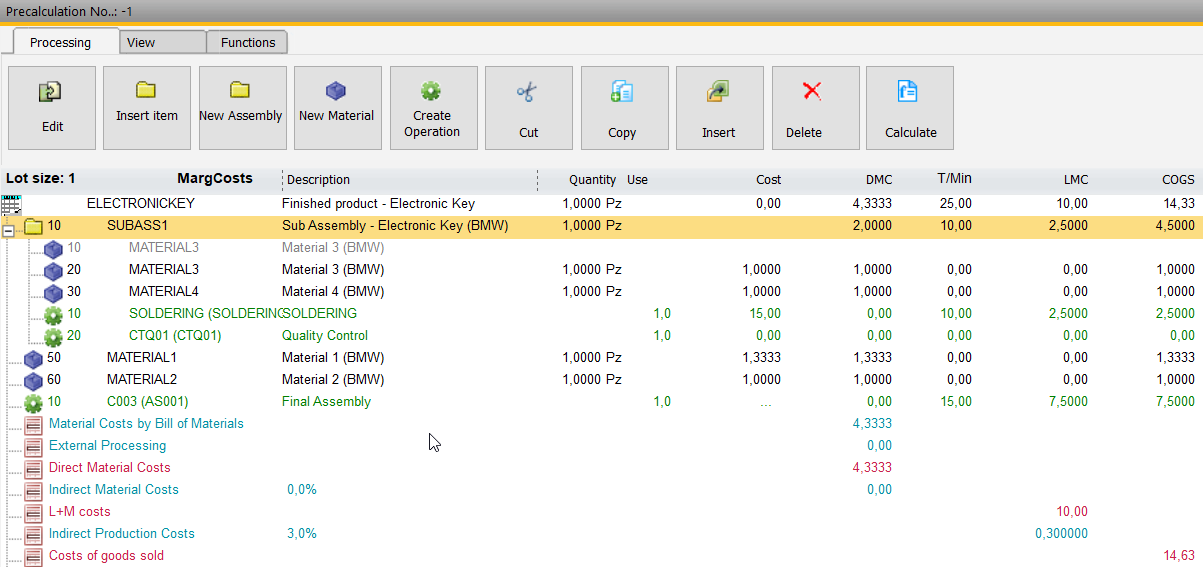Select CTQ01 (CTQ01) tree item
This screenshot has height=567, width=1203.
click(175, 336)
